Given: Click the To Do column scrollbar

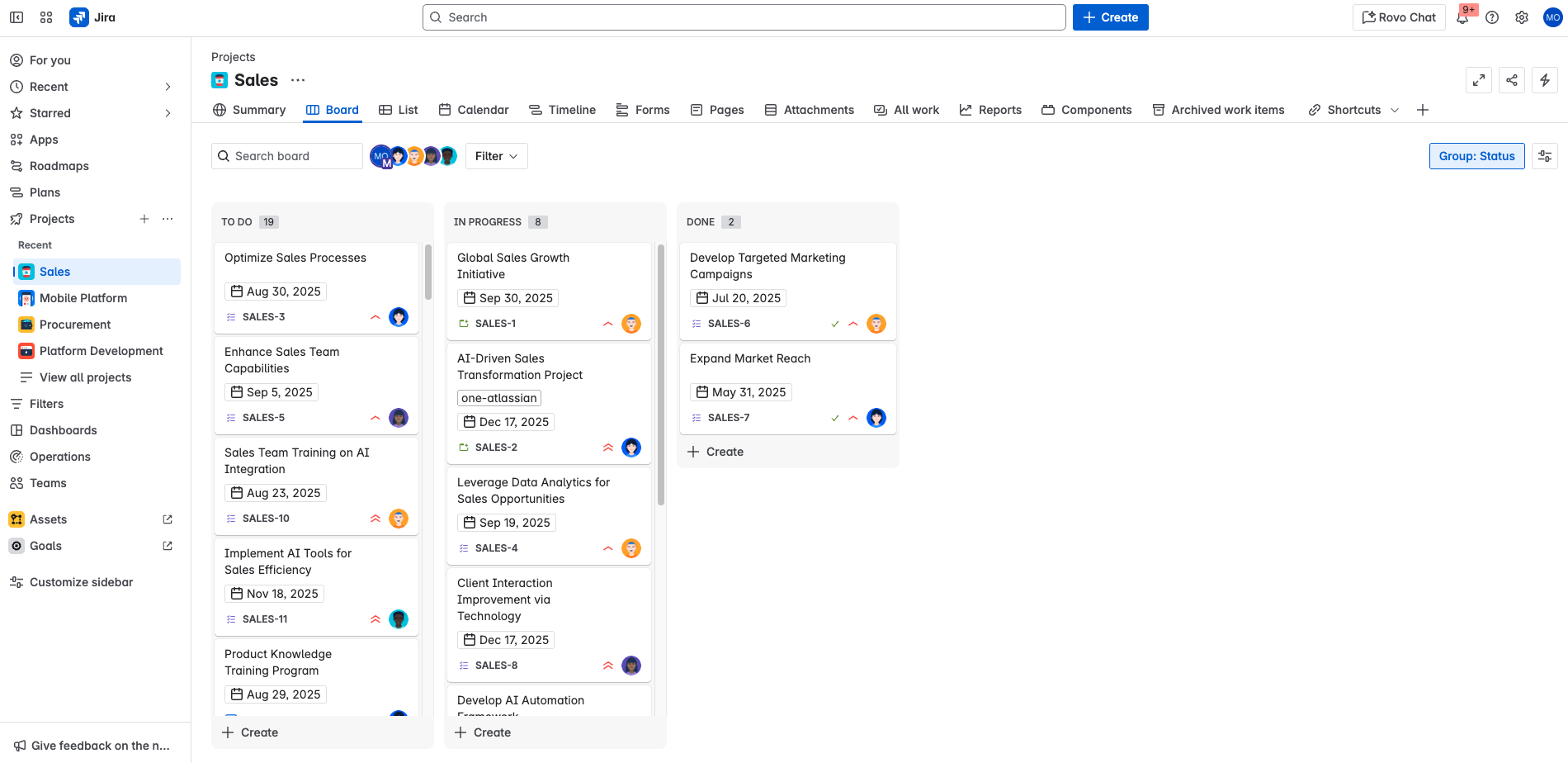Looking at the screenshot, I should [427, 272].
